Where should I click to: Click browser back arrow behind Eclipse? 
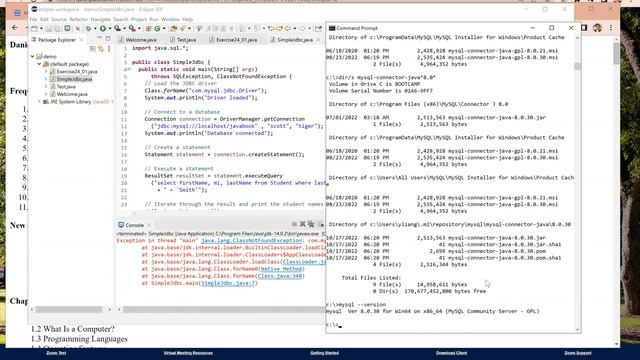(15, 28)
